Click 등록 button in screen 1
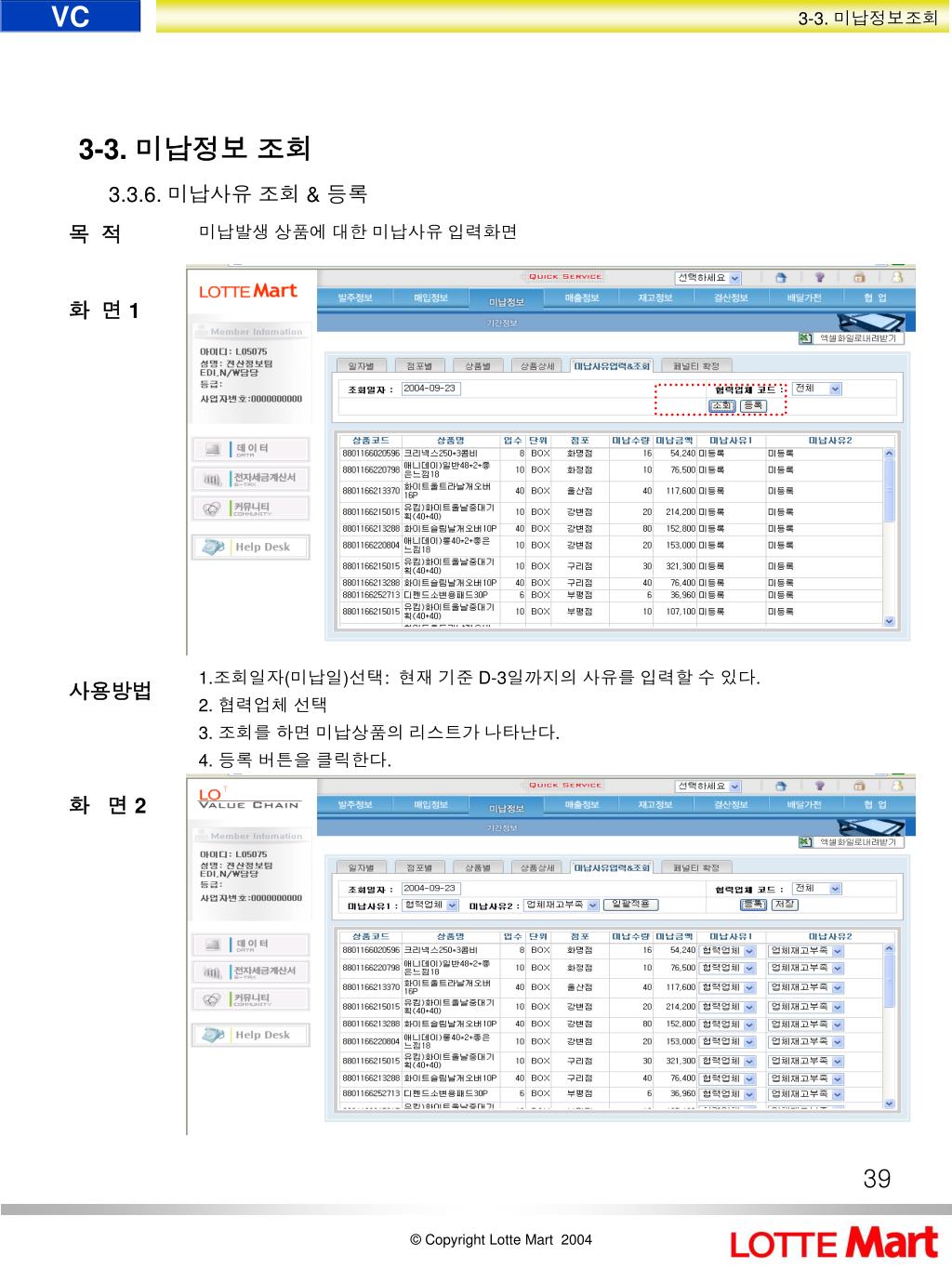The width and height of the screenshot is (952, 1269). [x=753, y=406]
